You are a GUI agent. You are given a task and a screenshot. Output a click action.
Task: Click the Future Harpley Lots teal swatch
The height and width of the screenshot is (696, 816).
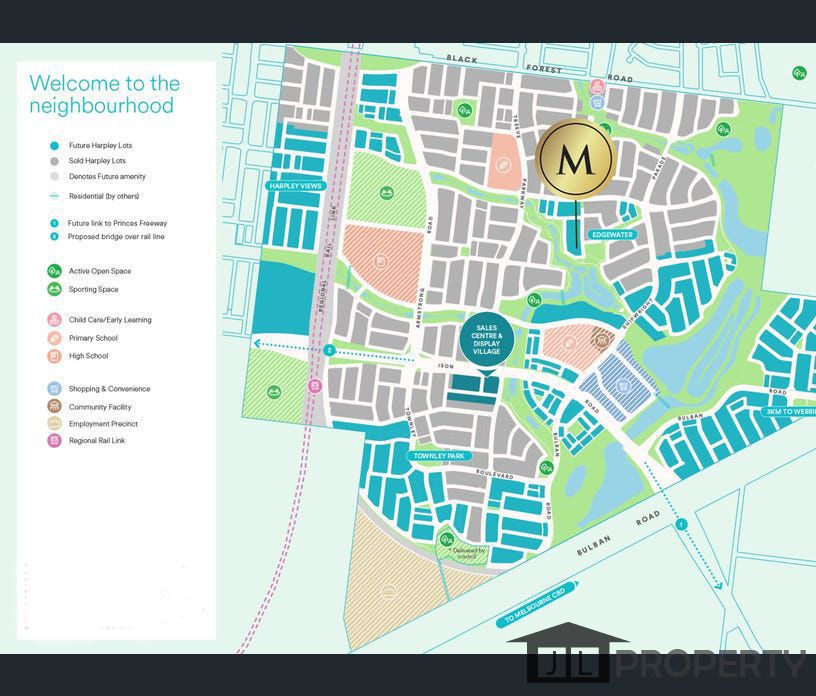53,146
